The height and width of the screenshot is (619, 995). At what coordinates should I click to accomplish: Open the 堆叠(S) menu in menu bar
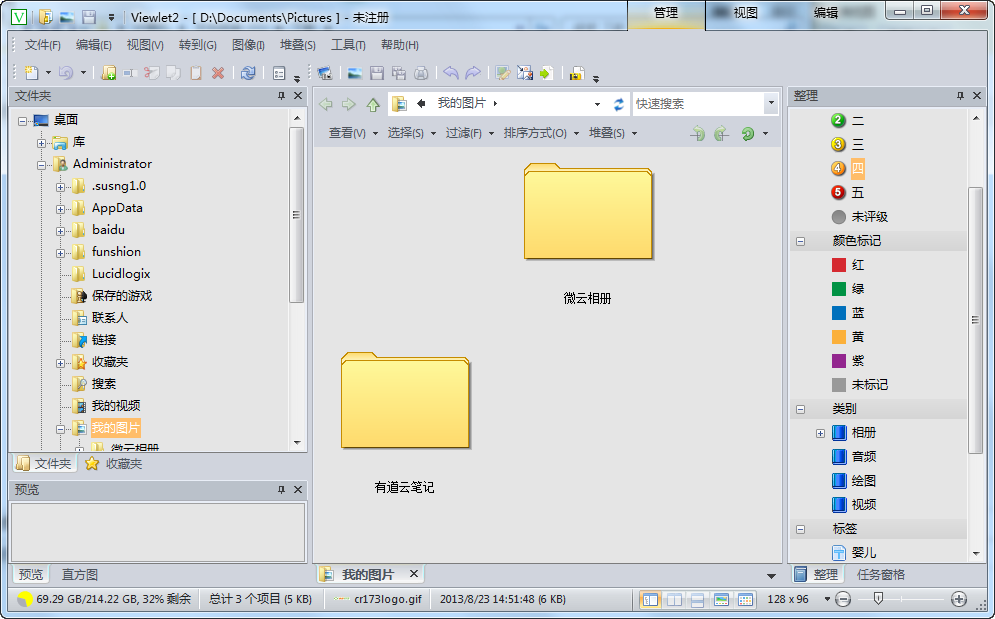298,45
